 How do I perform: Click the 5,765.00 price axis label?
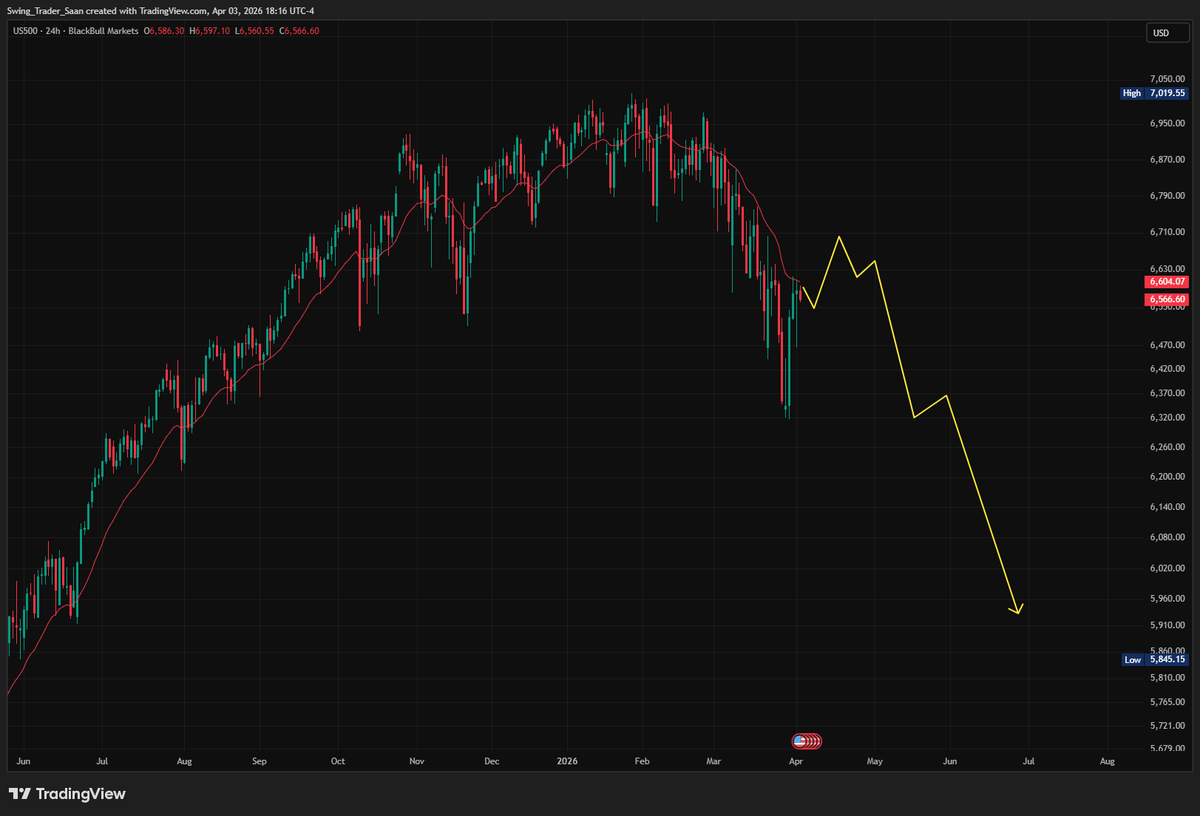(x=1167, y=702)
